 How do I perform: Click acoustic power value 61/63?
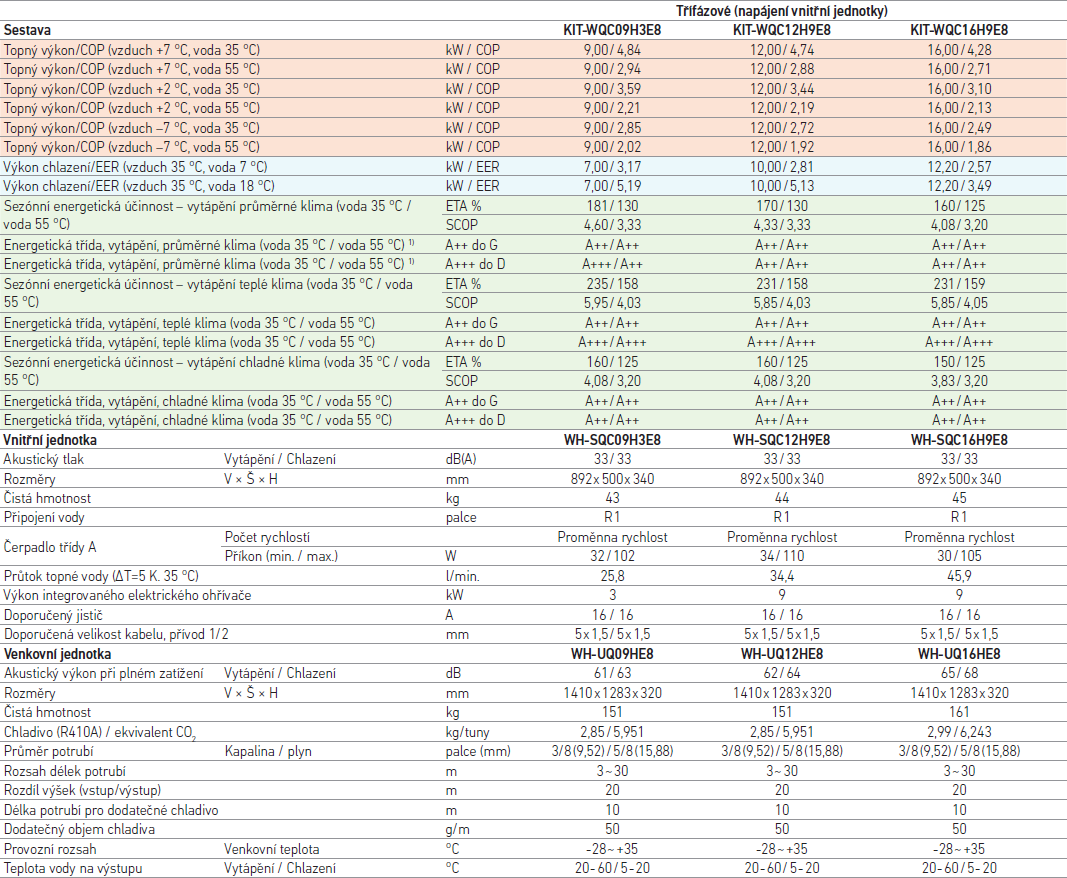612,673
